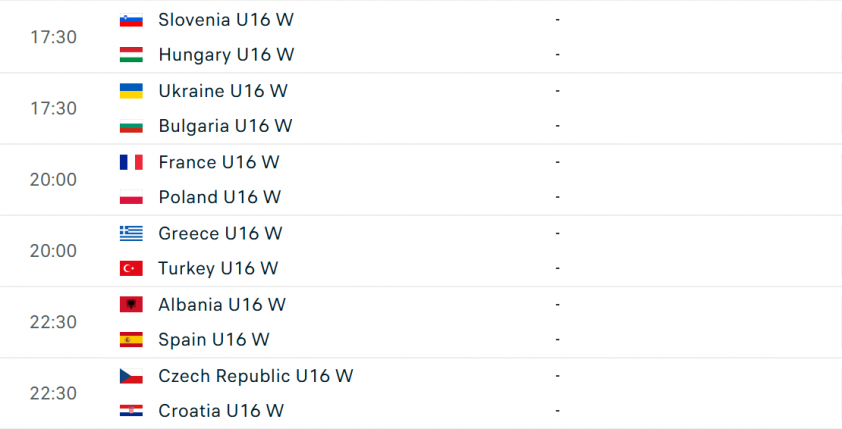The width and height of the screenshot is (842, 429).
Task: Click the Turkey flag icon
Action: pos(131,268)
